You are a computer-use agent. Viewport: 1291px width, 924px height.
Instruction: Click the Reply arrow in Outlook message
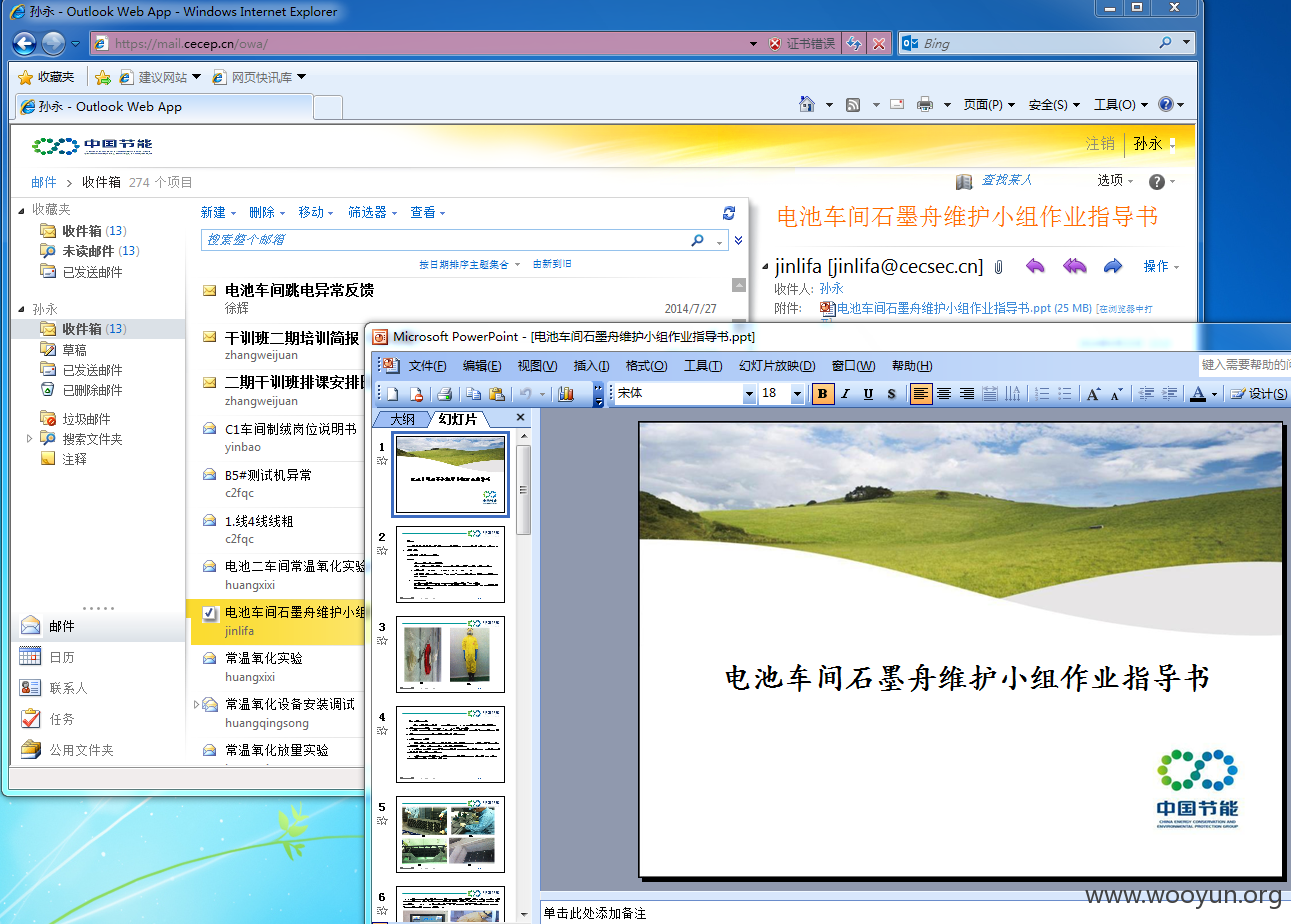tap(1035, 266)
